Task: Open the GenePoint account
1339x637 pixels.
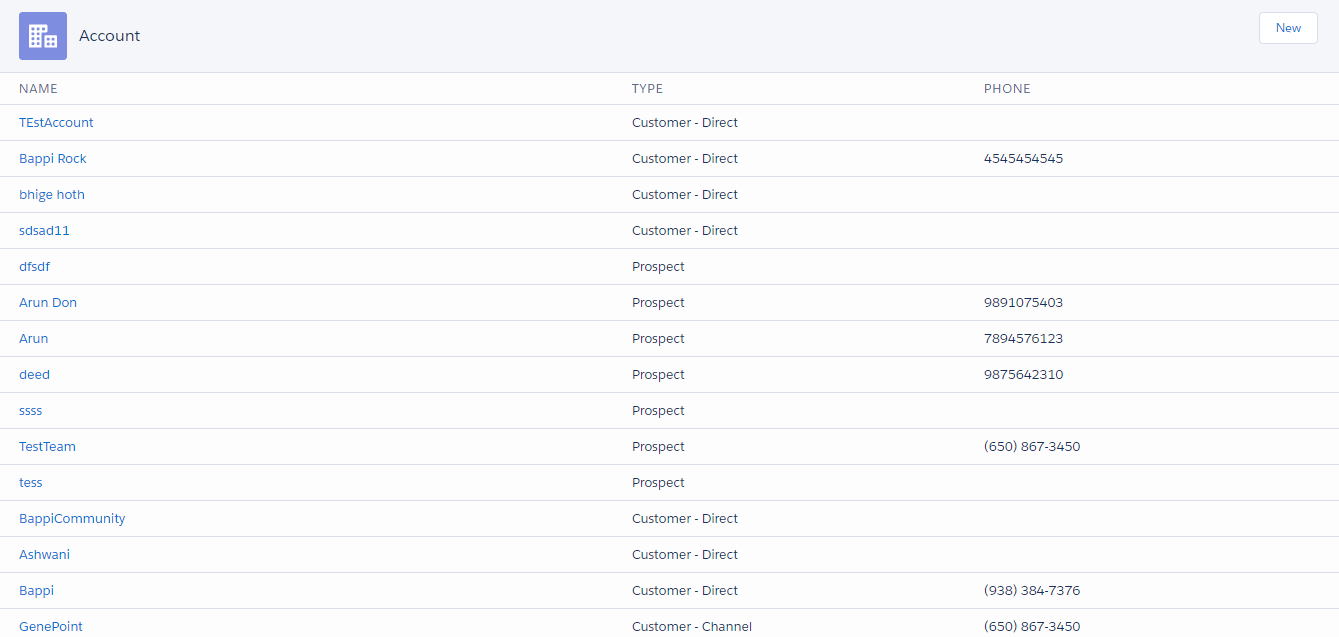Action: pyautogui.click(x=51, y=627)
